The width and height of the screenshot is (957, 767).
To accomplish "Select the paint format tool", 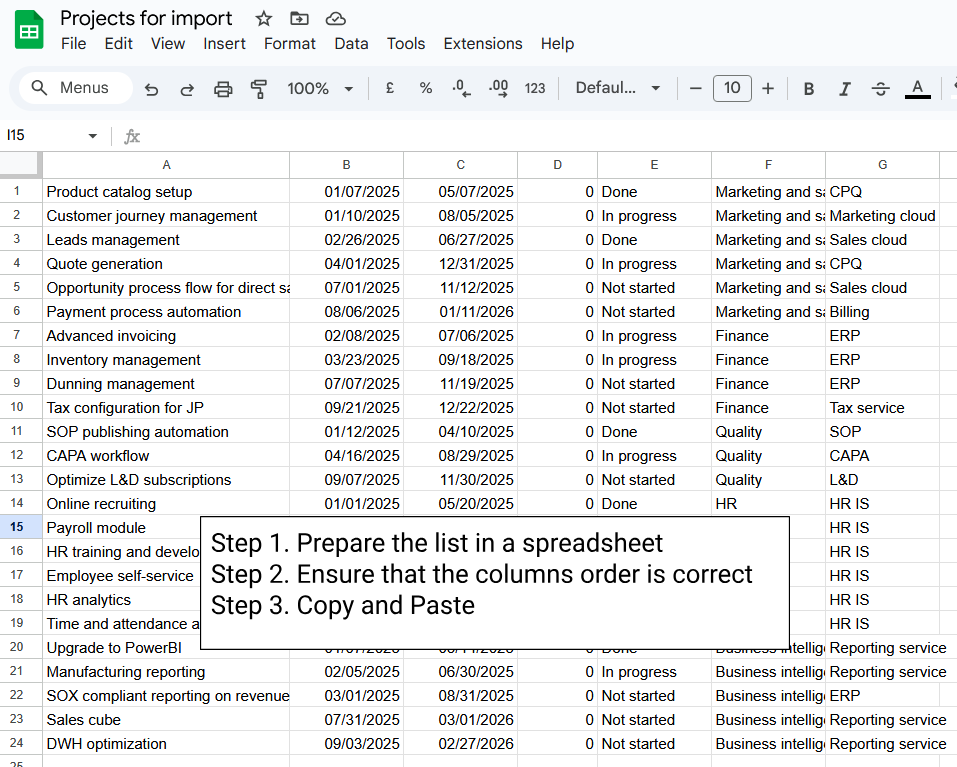I will (x=259, y=89).
